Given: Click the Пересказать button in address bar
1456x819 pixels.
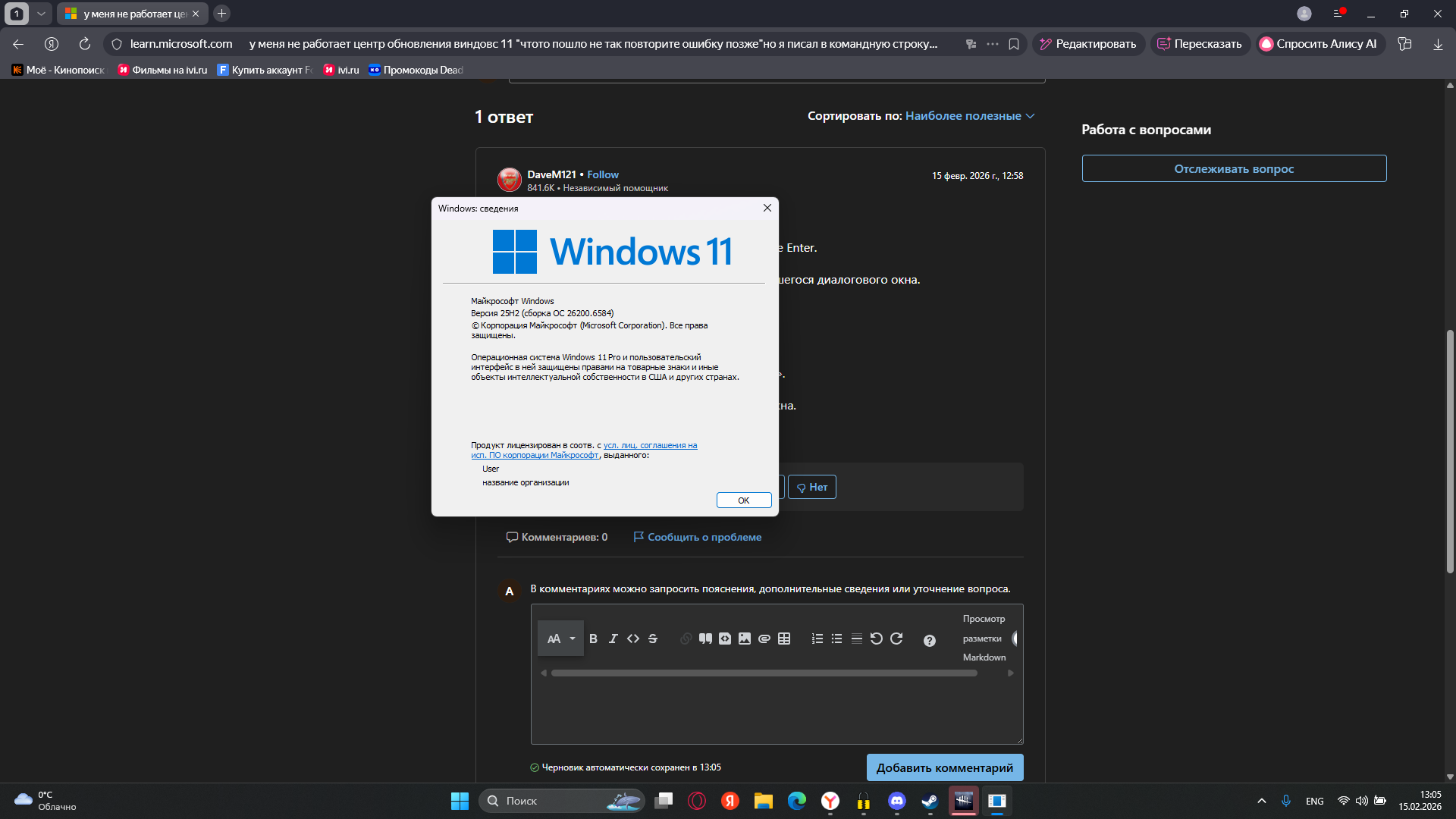Looking at the screenshot, I should coord(1200,44).
